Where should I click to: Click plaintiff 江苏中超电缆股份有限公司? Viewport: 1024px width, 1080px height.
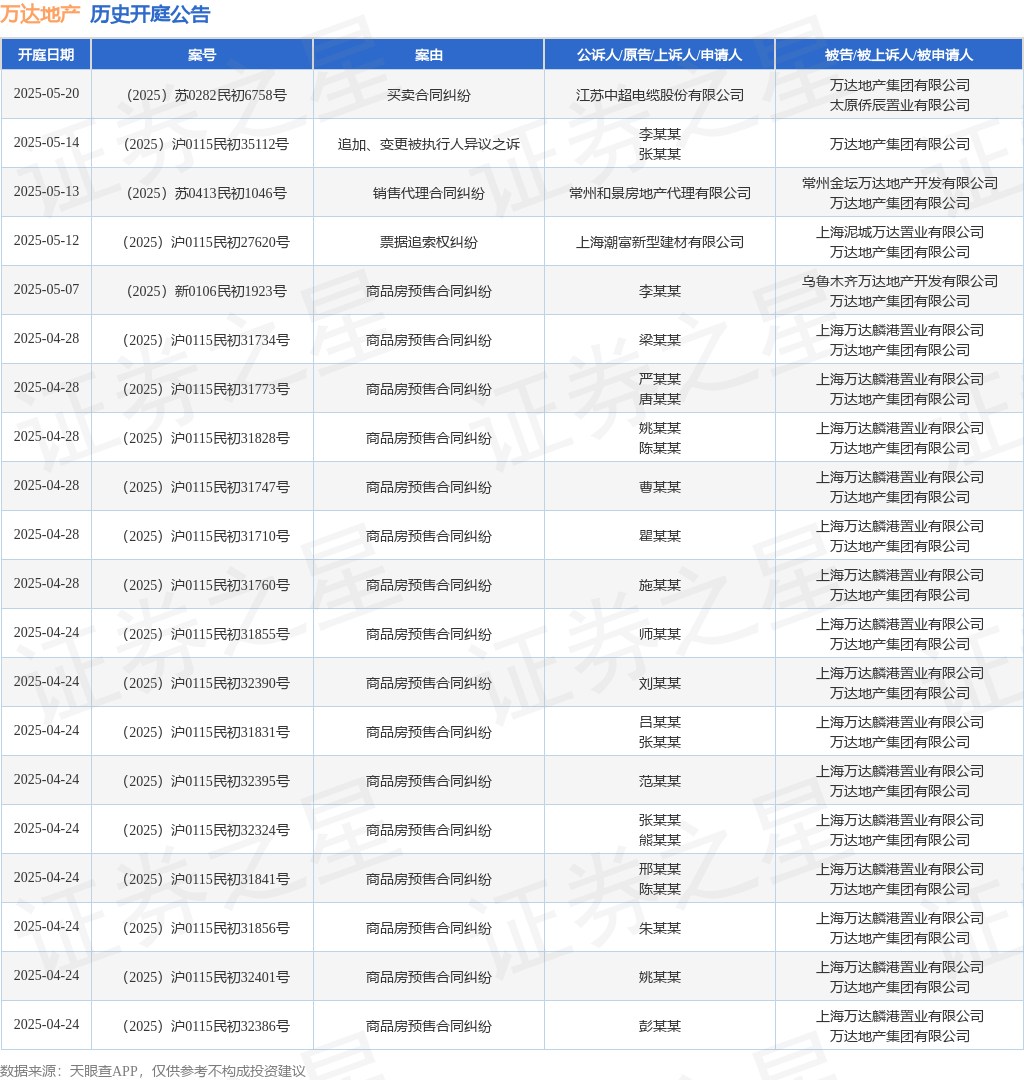click(x=660, y=96)
